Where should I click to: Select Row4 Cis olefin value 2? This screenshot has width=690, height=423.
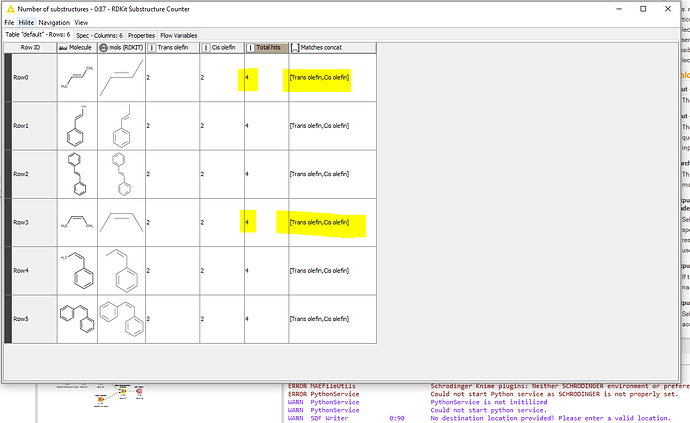click(222, 271)
